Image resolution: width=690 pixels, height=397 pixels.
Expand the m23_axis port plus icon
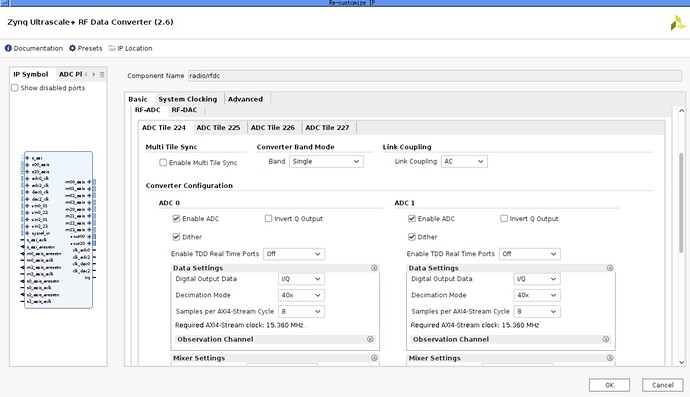(89, 230)
